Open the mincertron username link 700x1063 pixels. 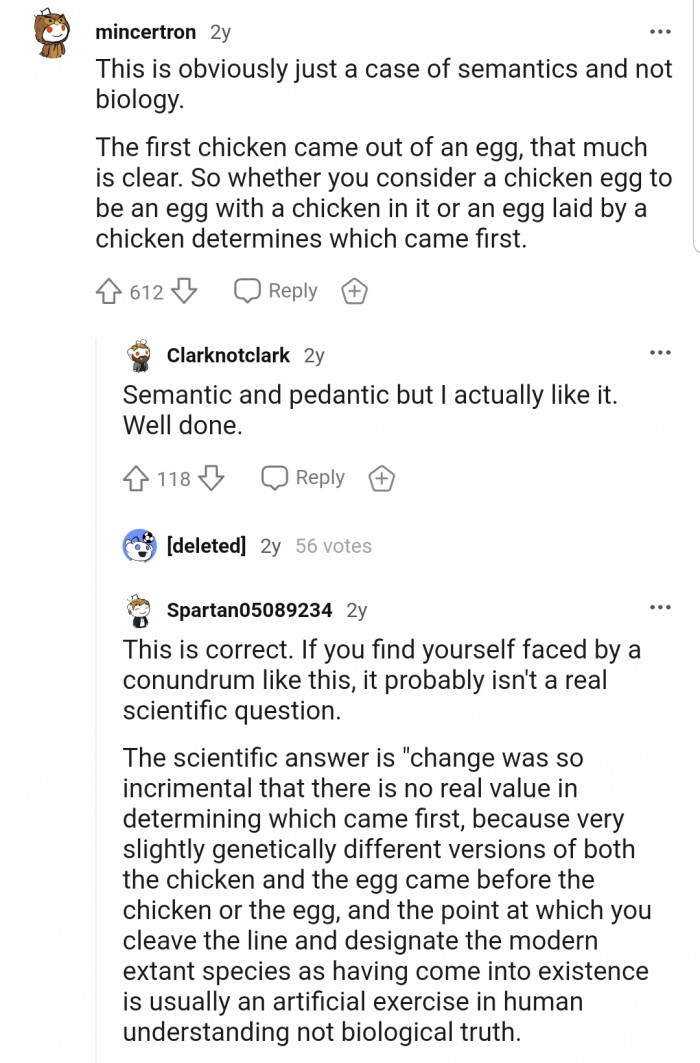coord(145,32)
